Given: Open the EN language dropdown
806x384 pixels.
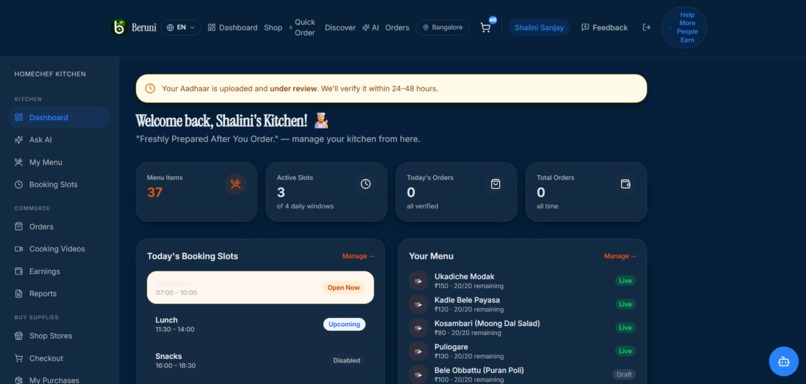Looking at the screenshot, I should pyautogui.click(x=181, y=27).
